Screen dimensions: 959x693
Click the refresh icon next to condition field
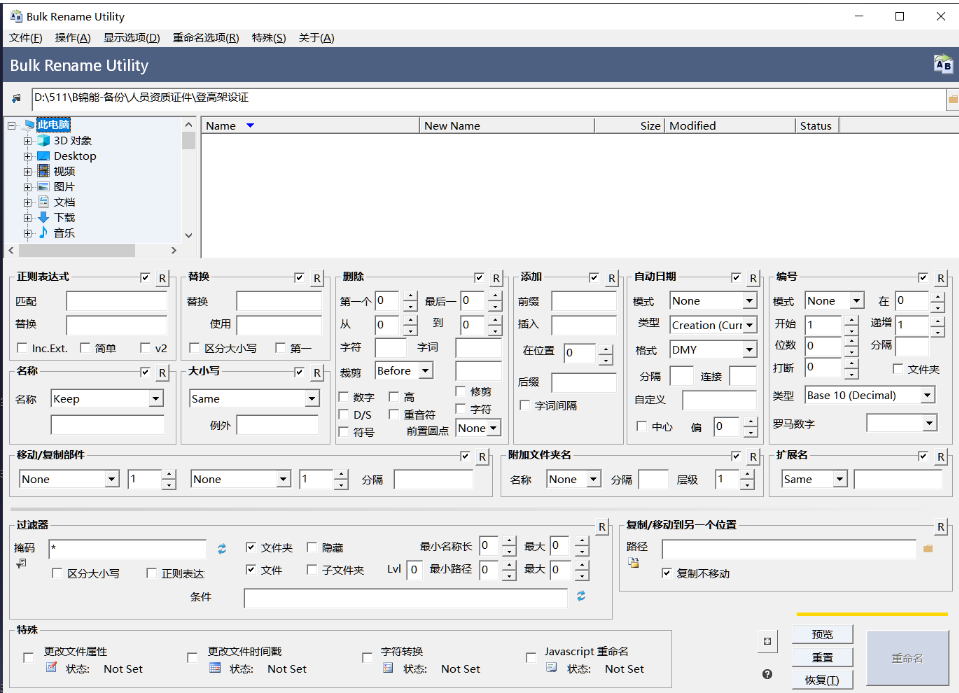pos(581,596)
